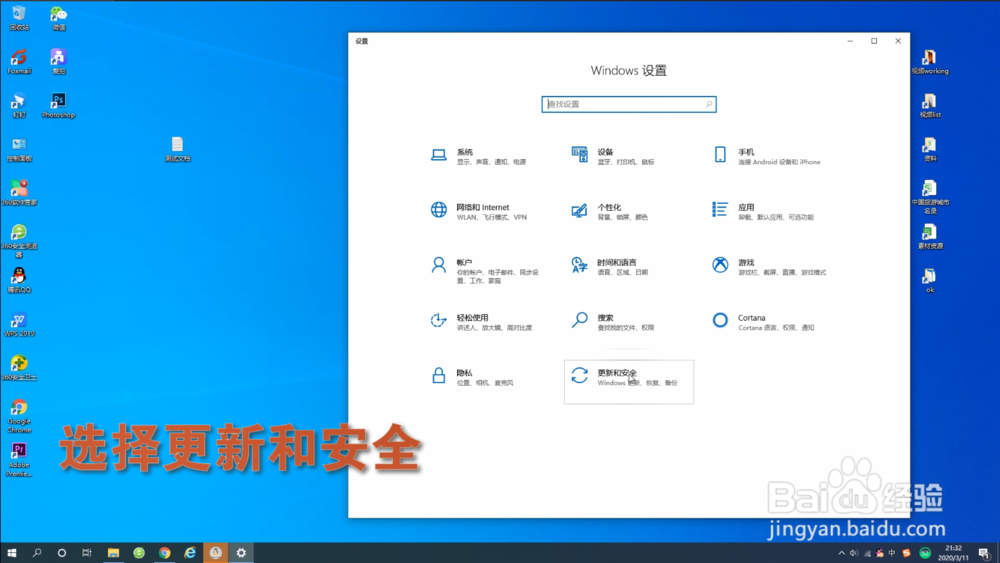Open Chrome from the taskbar
The height and width of the screenshot is (563, 1000).
point(165,553)
